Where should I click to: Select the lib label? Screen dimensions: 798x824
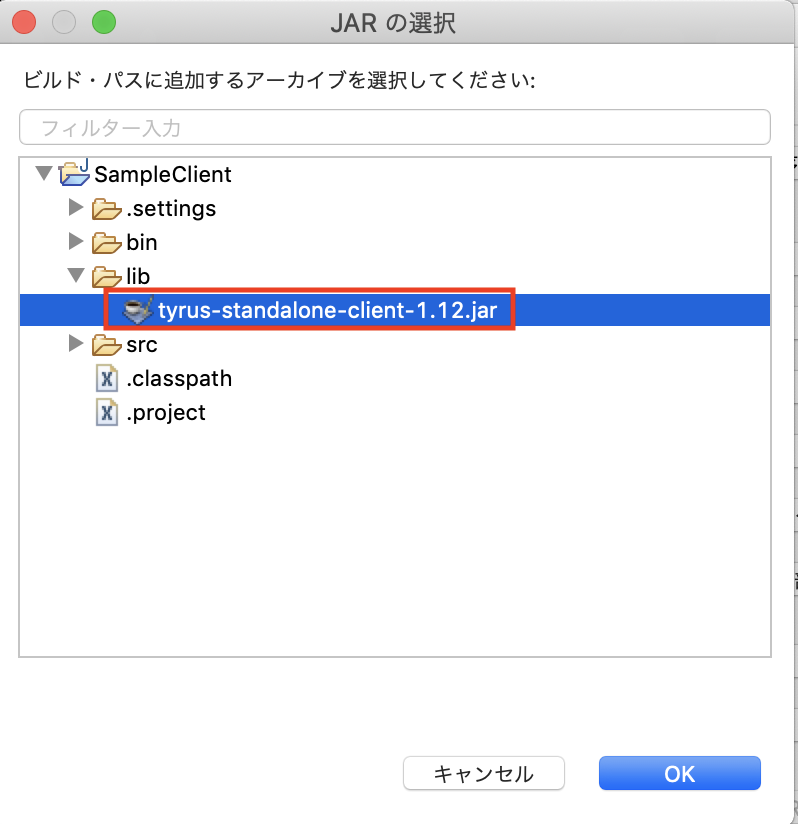click(x=138, y=276)
